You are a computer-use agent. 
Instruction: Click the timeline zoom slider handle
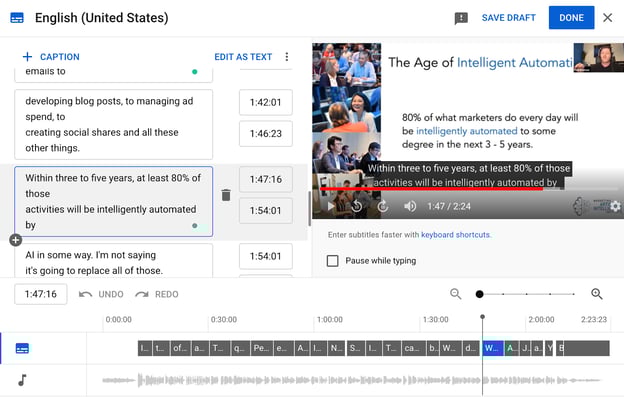(480, 294)
